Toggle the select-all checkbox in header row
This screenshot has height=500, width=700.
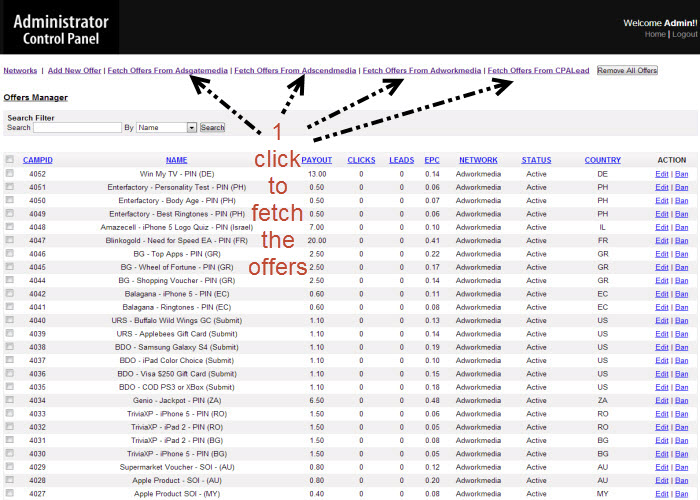click(x=9, y=159)
